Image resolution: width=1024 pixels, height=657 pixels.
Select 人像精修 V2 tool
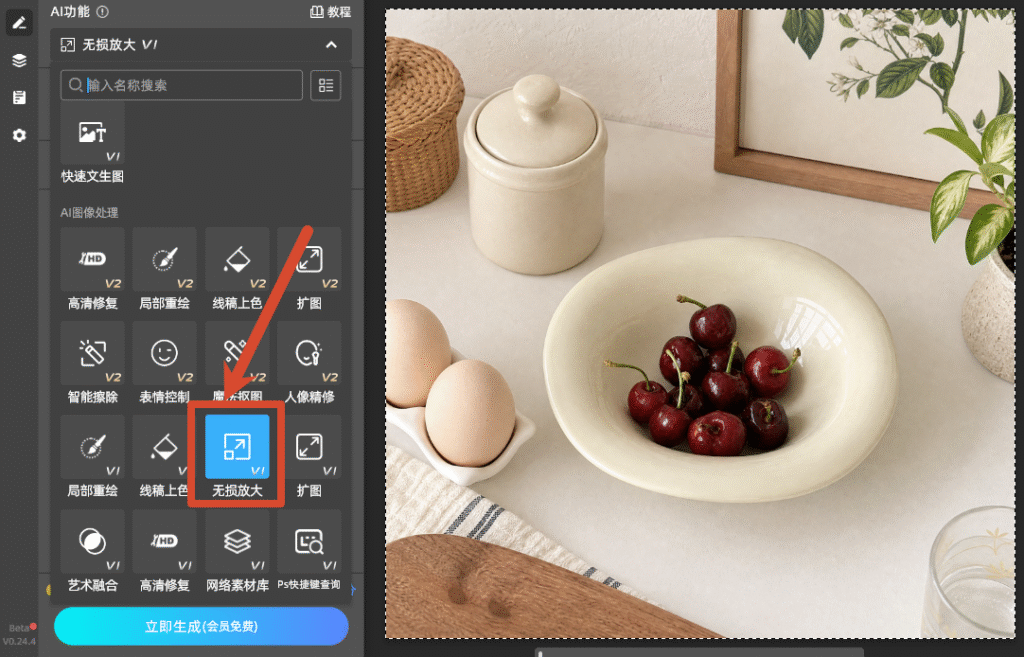(x=309, y=363)
